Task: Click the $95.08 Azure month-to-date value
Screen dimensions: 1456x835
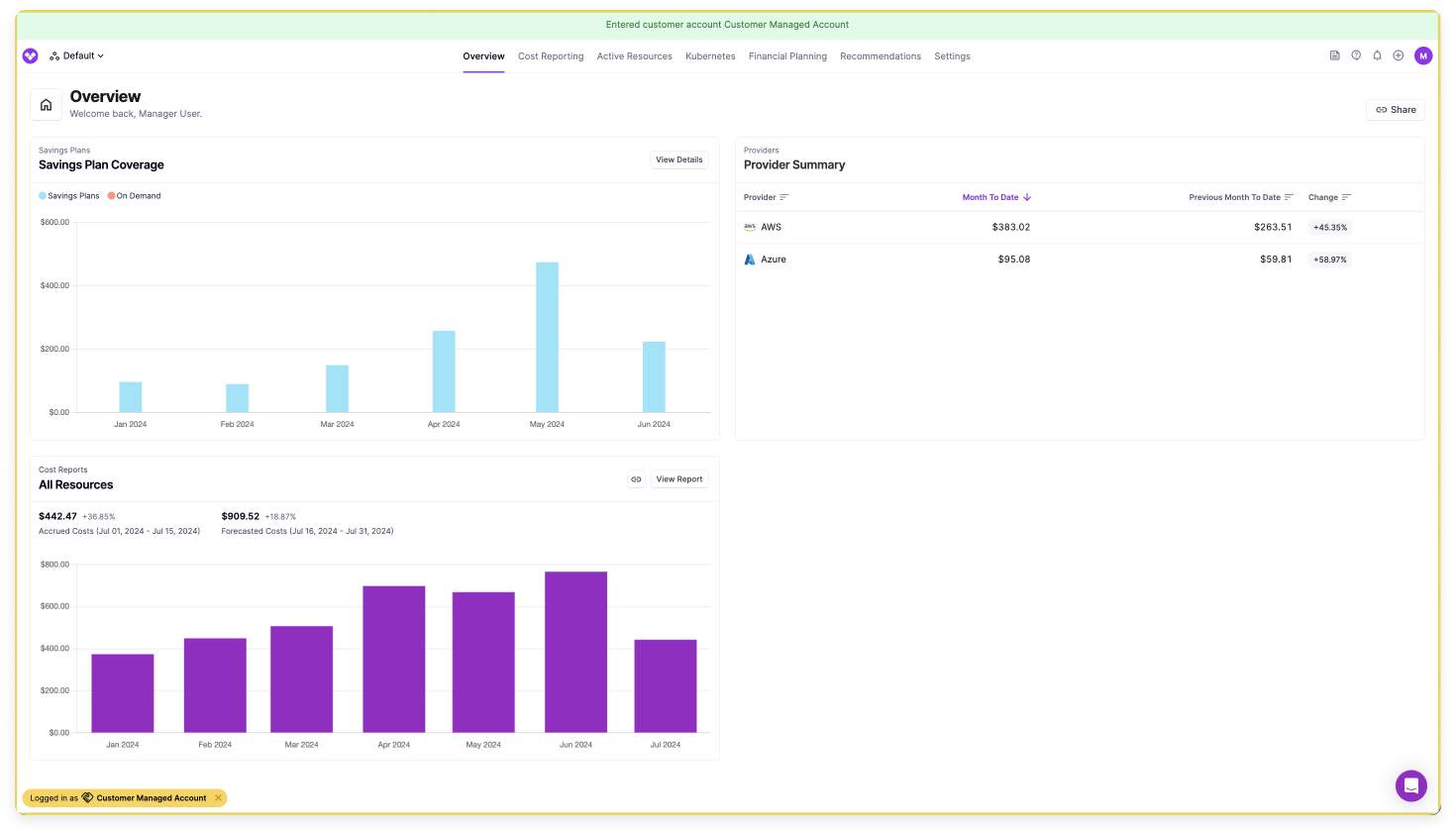Action: [1014, 260]
